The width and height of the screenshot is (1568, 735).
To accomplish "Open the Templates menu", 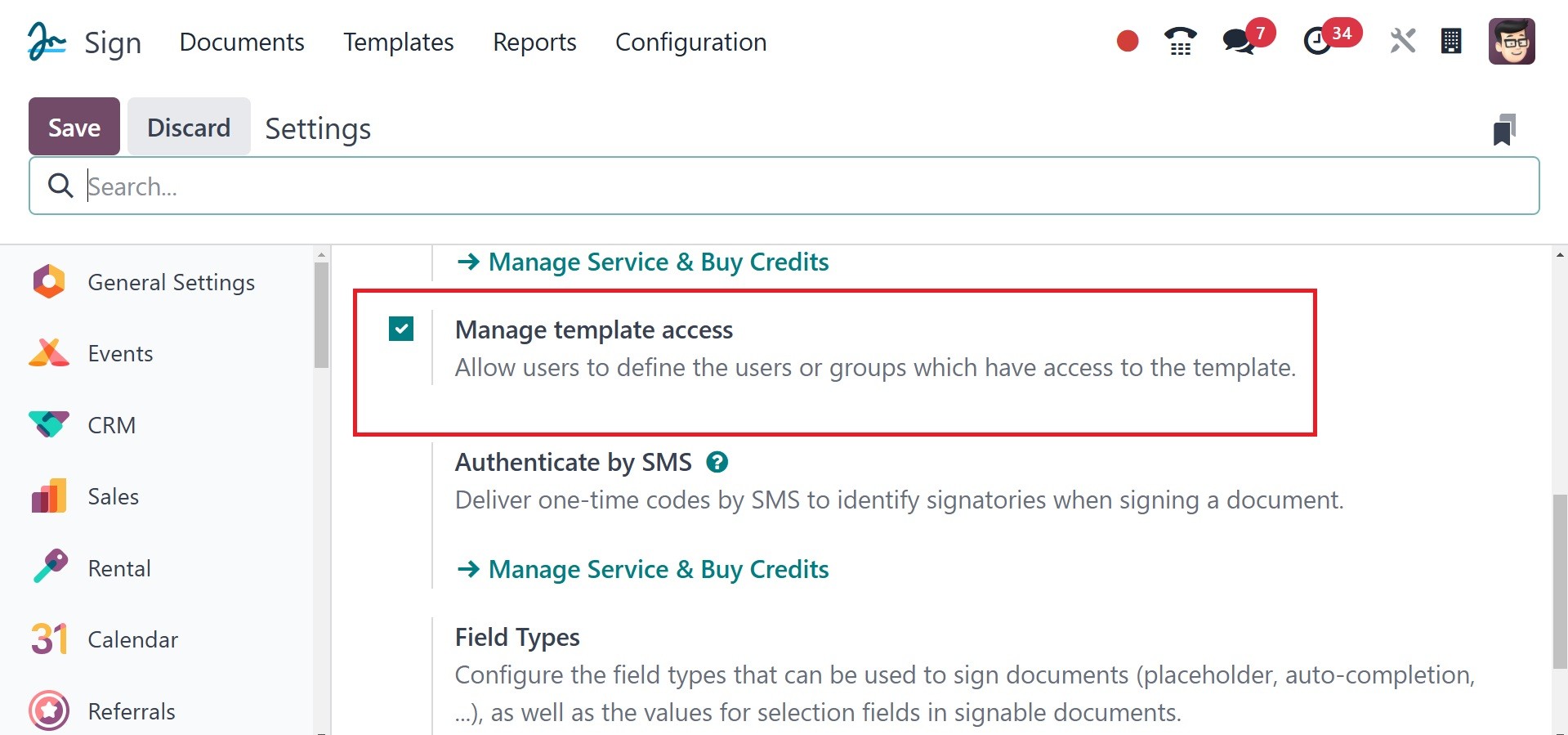I will [x=398, y=42].
